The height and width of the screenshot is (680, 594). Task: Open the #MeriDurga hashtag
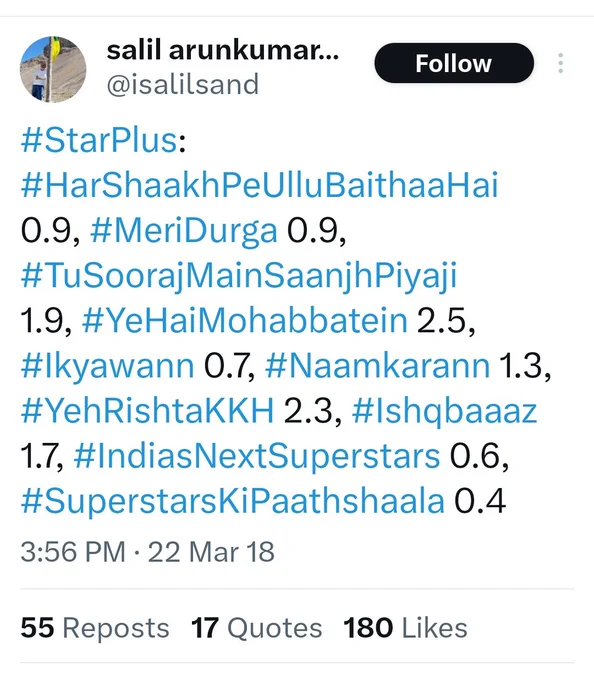[184, 231]
